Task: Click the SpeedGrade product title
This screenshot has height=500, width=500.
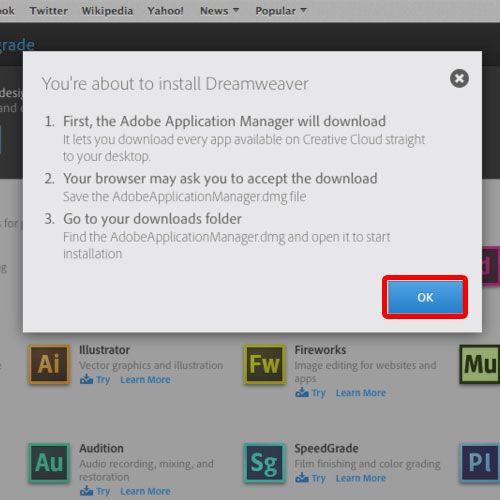Action: point(326,448)
